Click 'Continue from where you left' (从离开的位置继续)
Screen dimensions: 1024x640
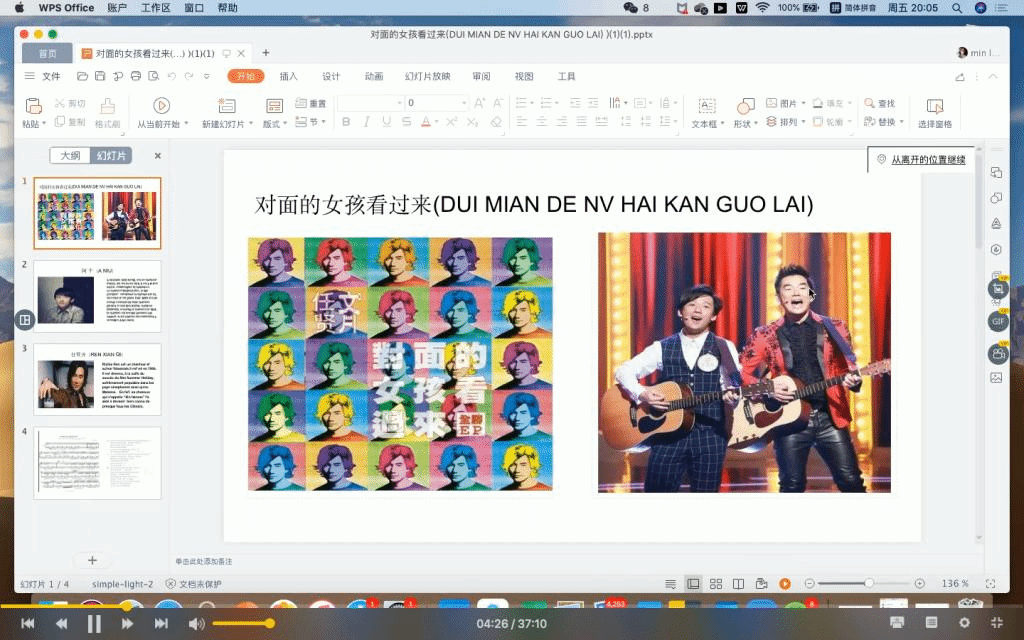[928, 159]
